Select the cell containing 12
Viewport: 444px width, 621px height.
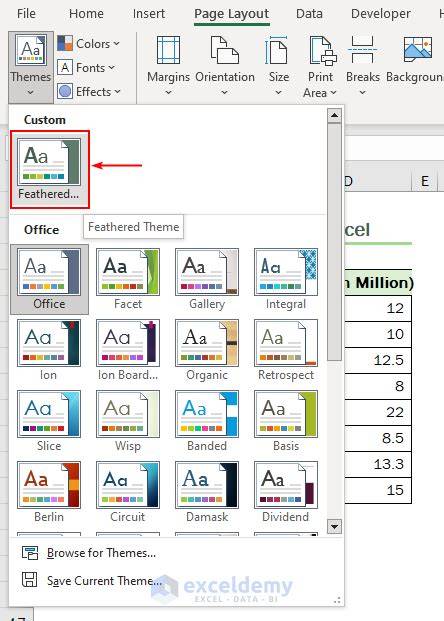click(x=378, y=308)
